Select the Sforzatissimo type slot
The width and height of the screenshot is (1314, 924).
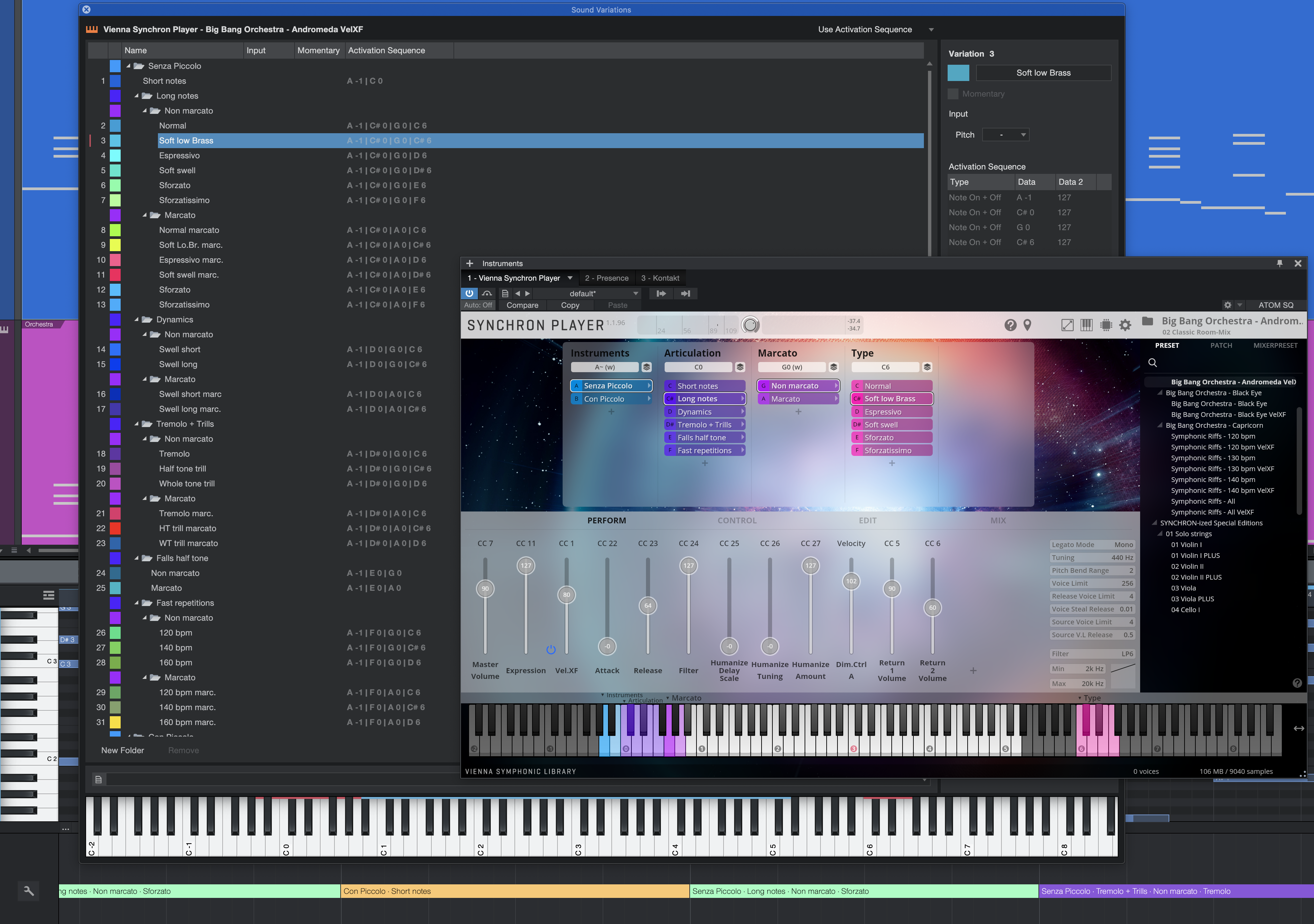[892, 450]
